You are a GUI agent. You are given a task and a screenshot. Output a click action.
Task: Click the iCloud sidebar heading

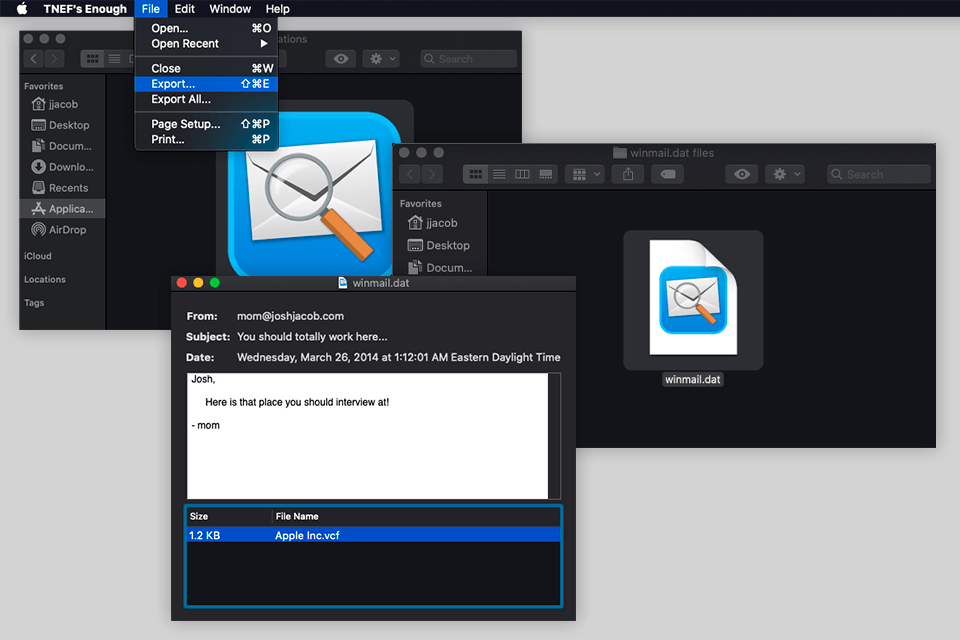click(x=38, y=256)
